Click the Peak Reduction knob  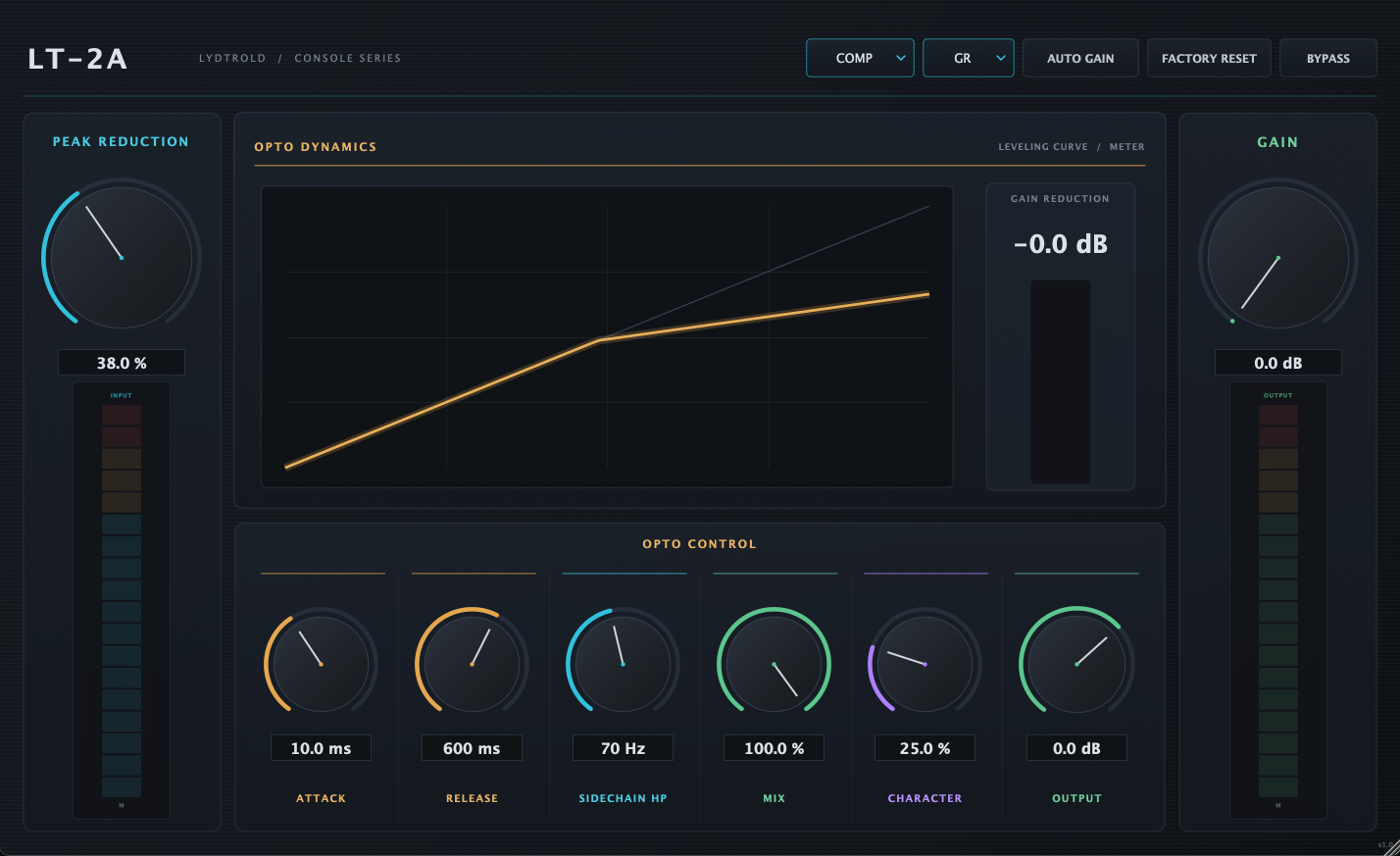(122, 258)
